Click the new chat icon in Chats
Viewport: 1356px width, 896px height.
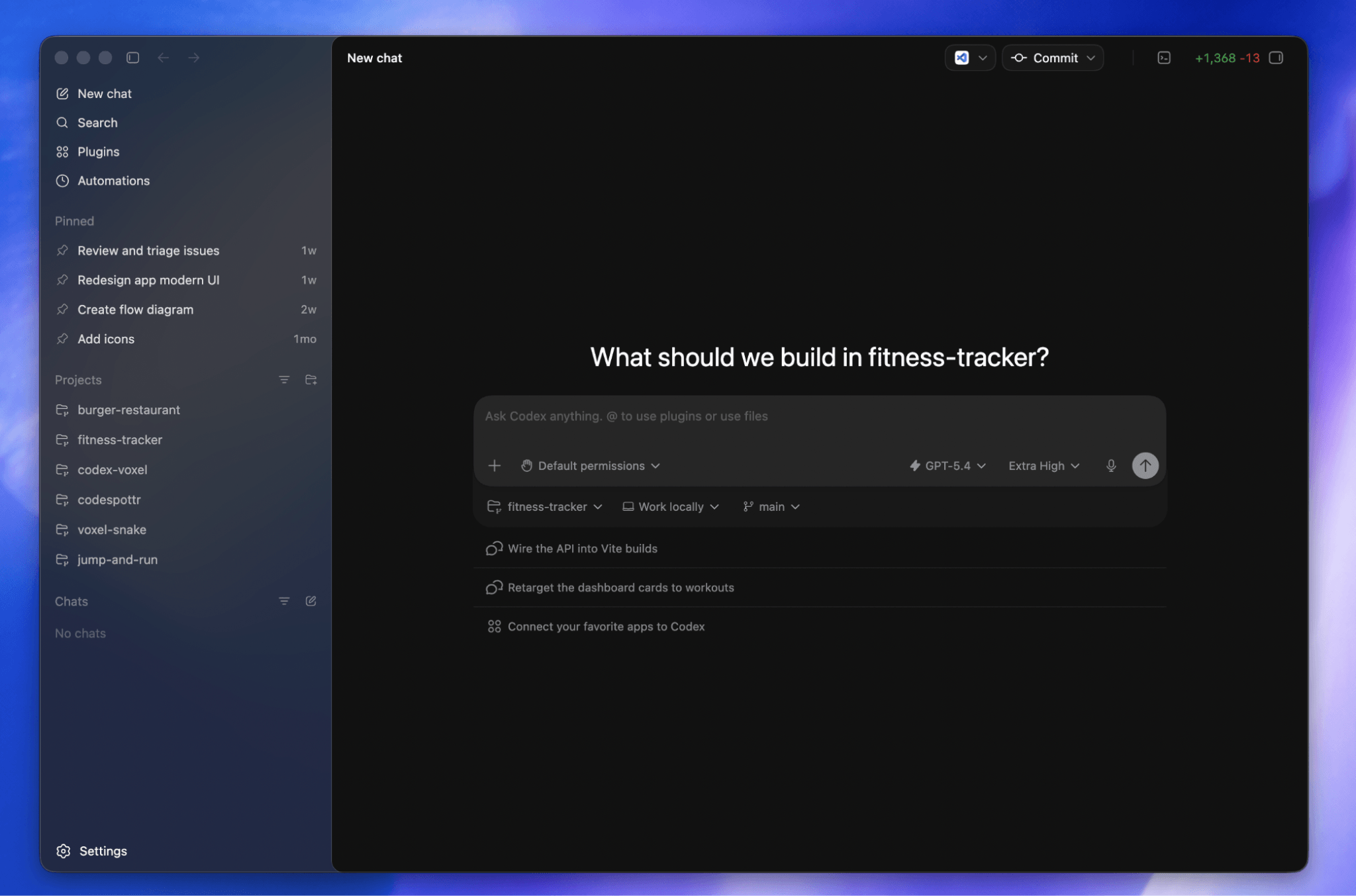tap(311, 601)
